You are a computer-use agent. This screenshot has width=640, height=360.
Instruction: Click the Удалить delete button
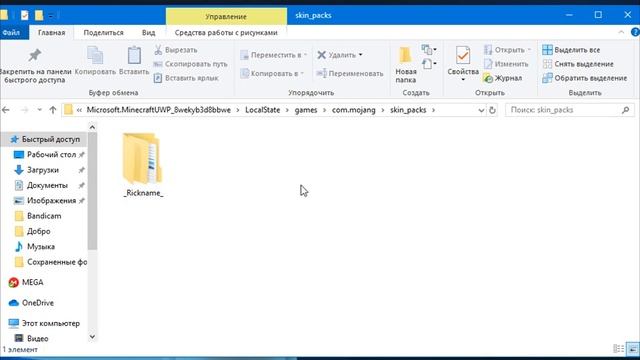[336, 55]
